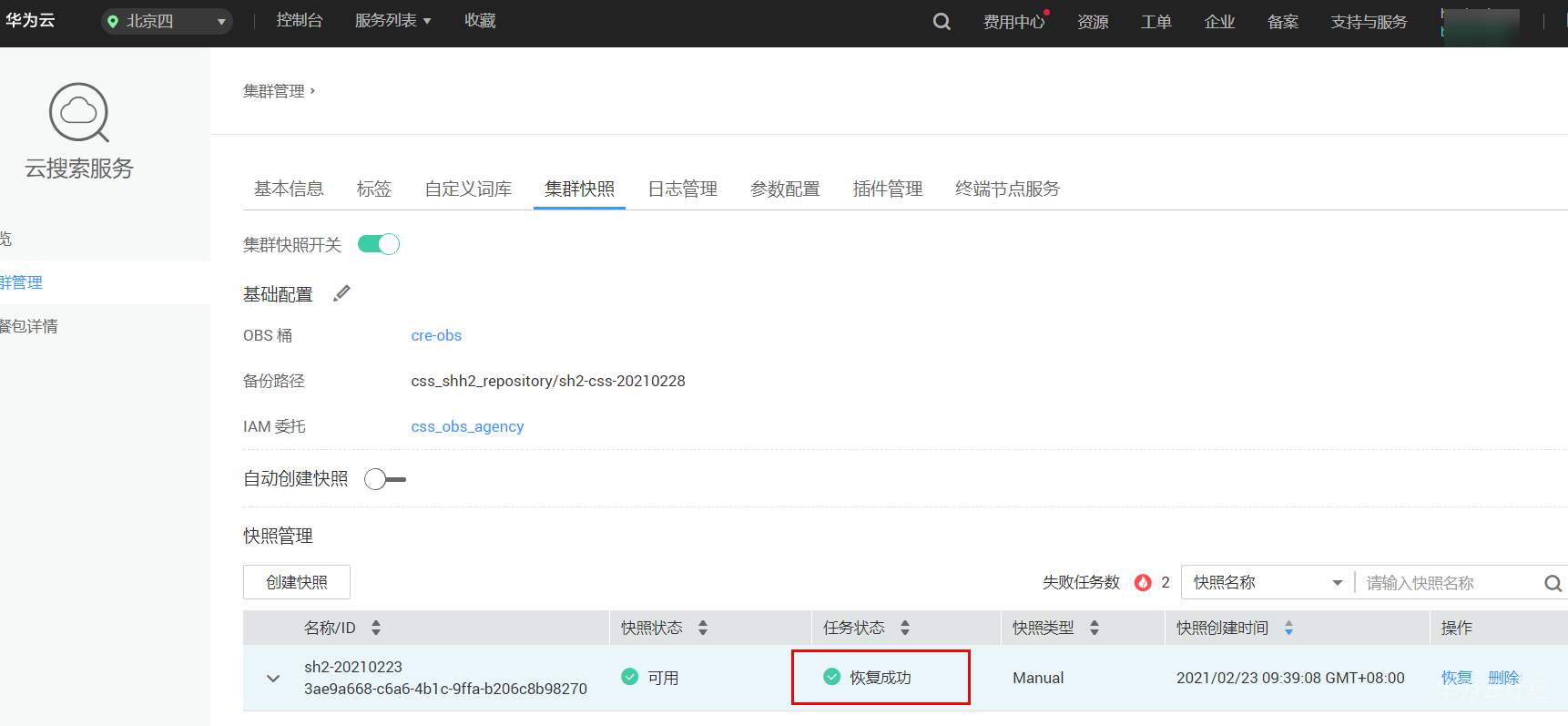Click 恢复 for snapshot sh2-20210223

[1457, 678]
